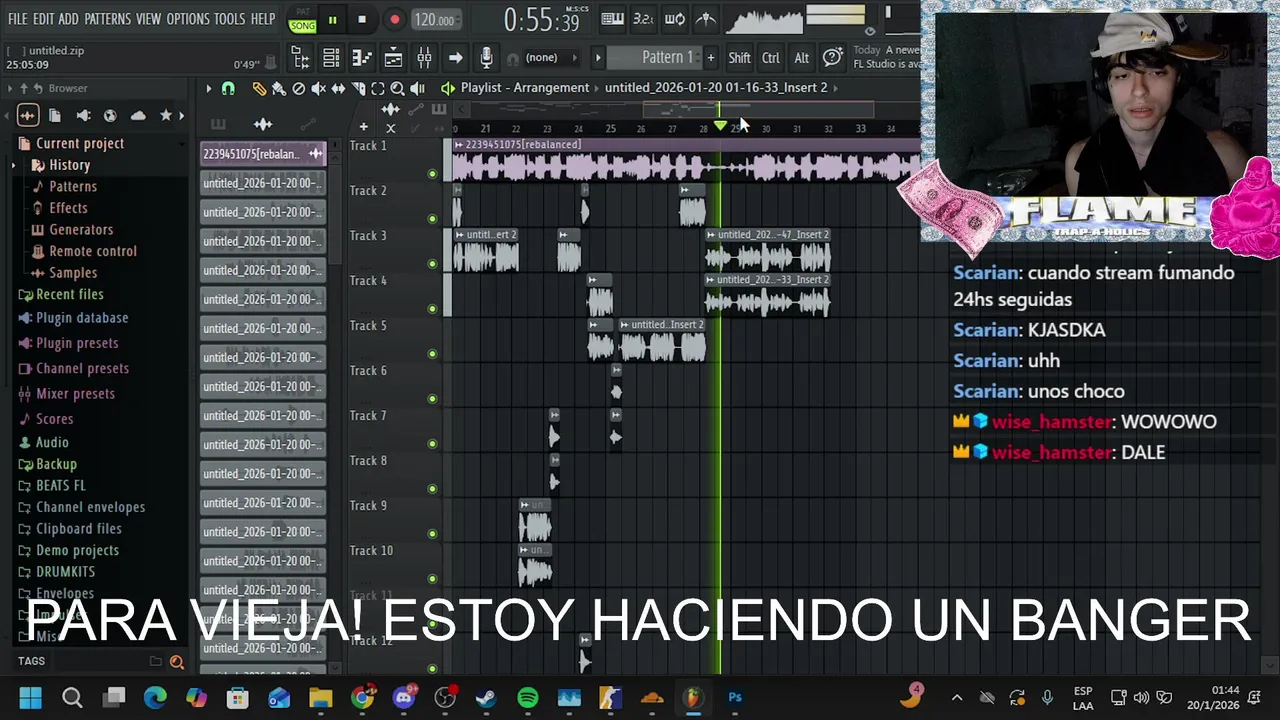Click the browser cloud library tab icon
The height and width of the screenshot is (720, 1280).
coord(138,116)
